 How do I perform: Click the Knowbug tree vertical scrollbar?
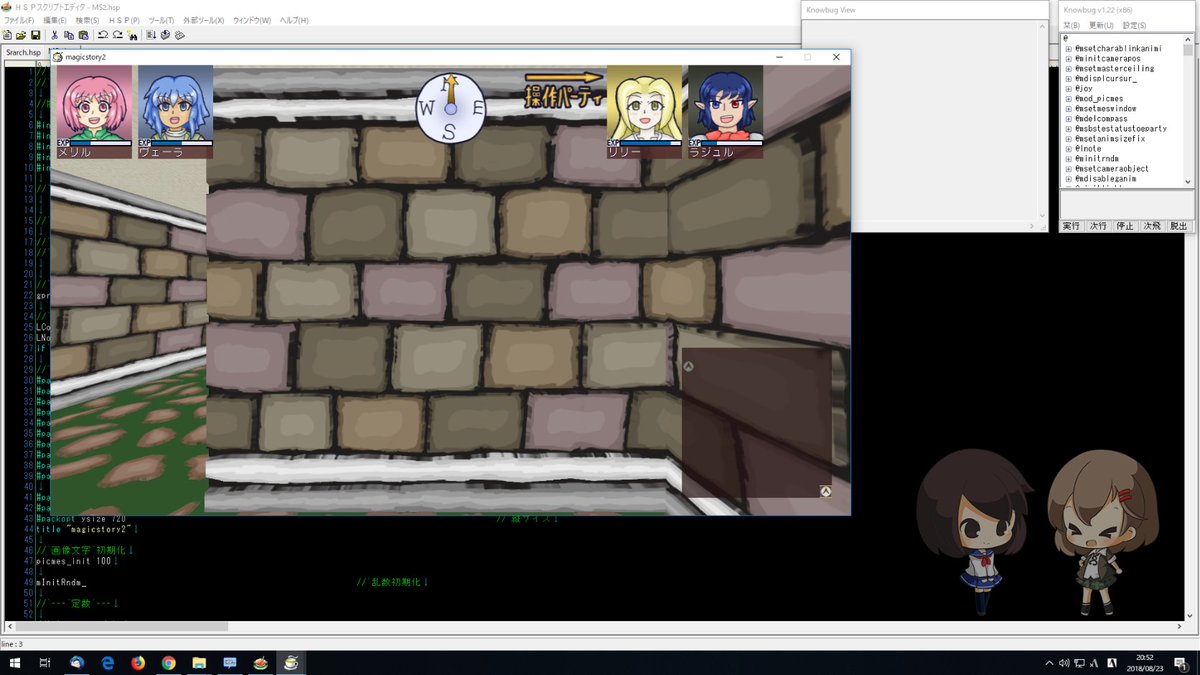(1188, 110)
